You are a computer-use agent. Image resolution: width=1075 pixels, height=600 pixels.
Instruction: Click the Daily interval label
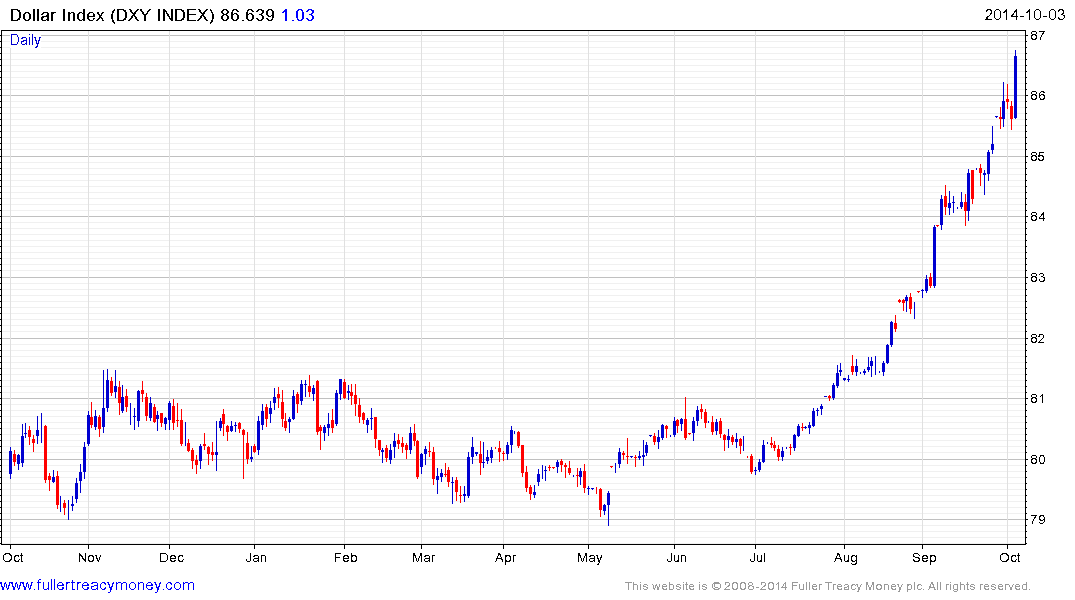point(25,40)
